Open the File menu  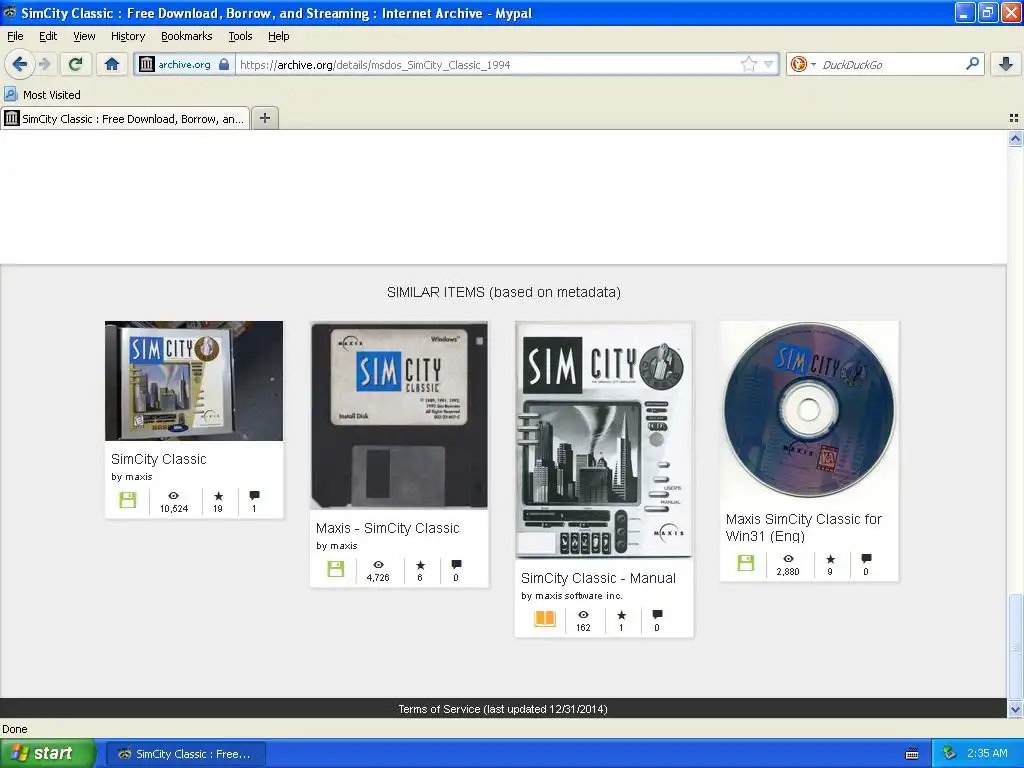pos(15,36)
